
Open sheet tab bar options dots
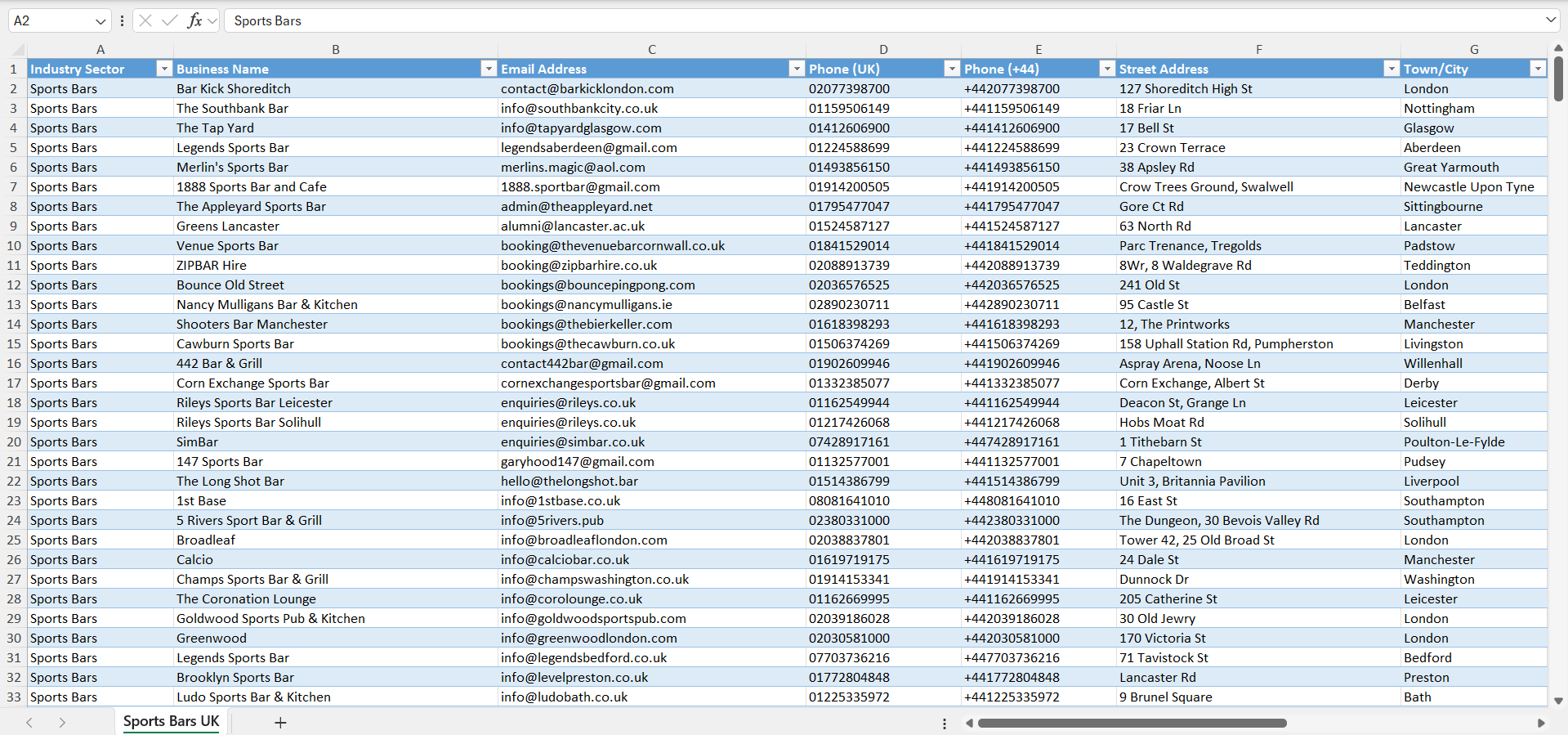point(945,724)
